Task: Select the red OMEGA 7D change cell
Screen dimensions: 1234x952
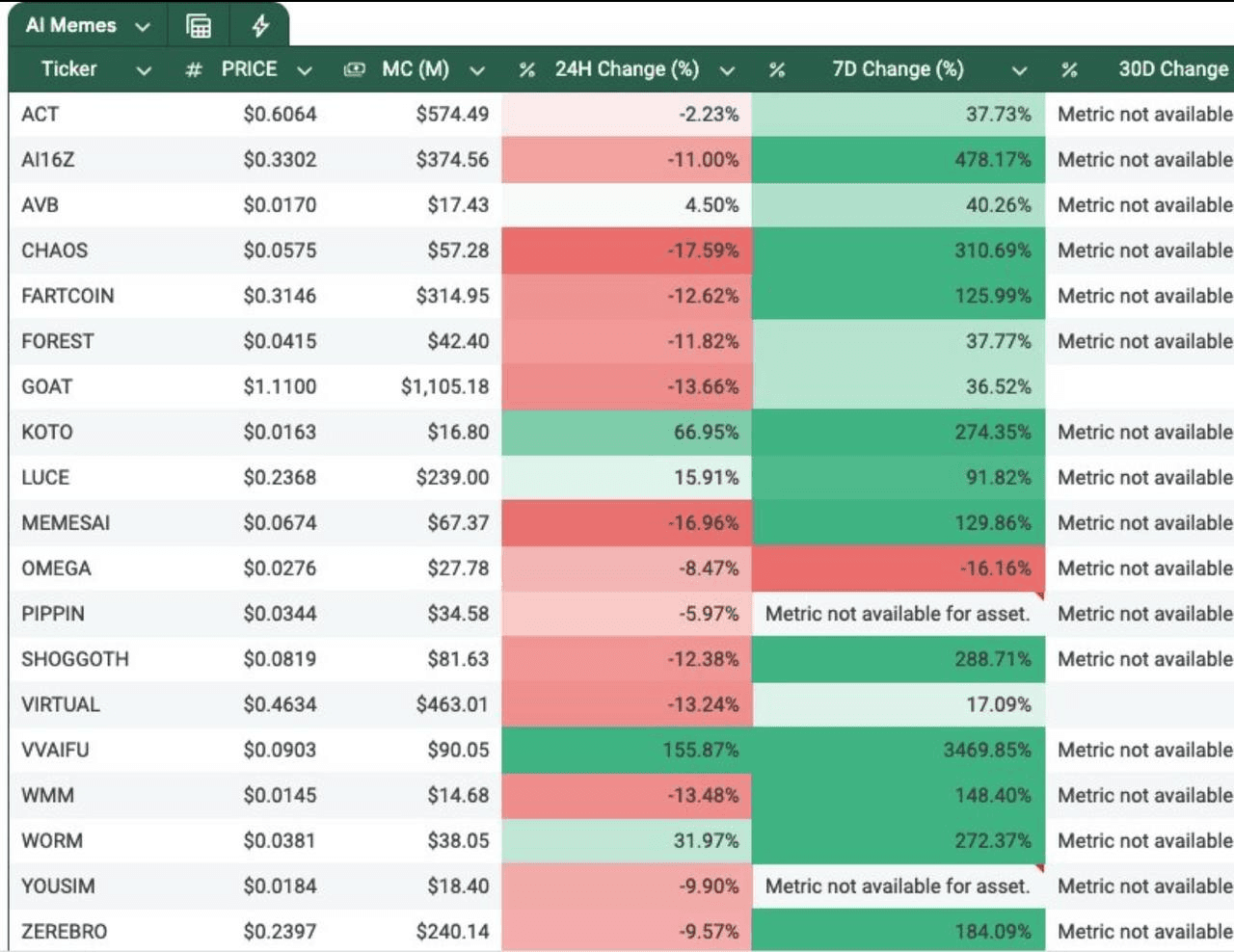Action: pyautogui.click(x=898, y=569)
